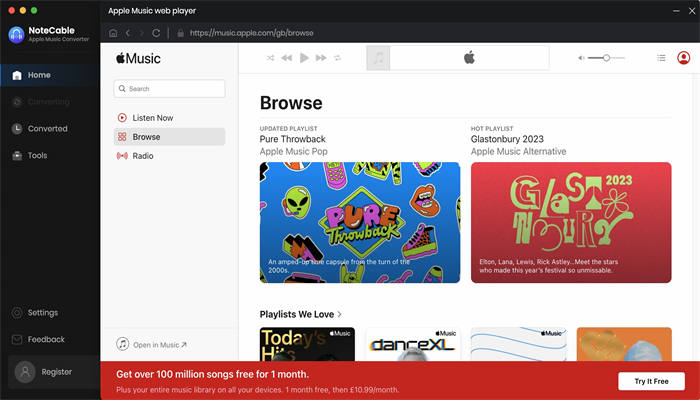Screen dimensions: 700x400
Task: Click the Register account button
Action: 54,372
